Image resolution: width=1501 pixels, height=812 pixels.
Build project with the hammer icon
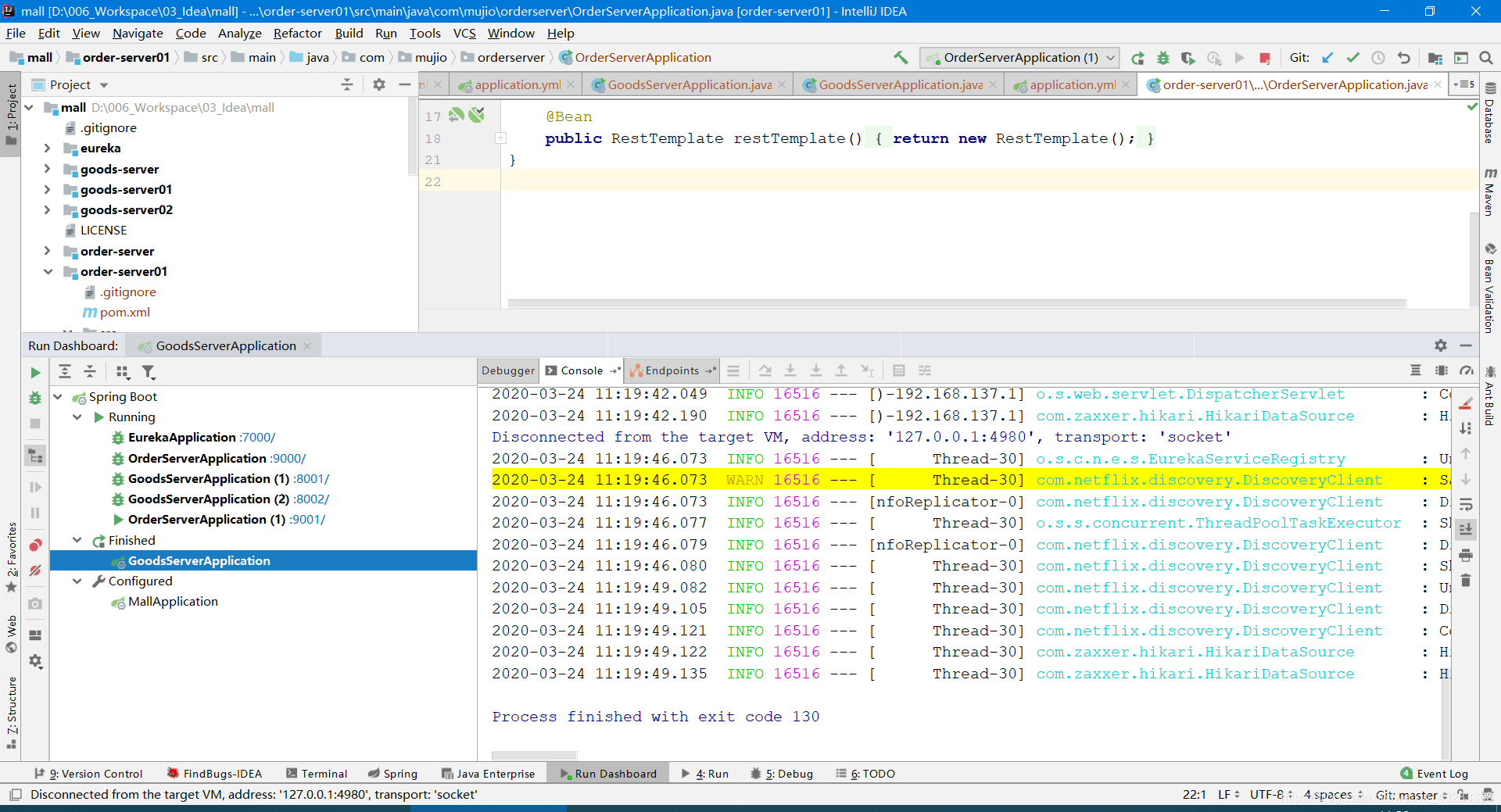(x=901, y=57)
